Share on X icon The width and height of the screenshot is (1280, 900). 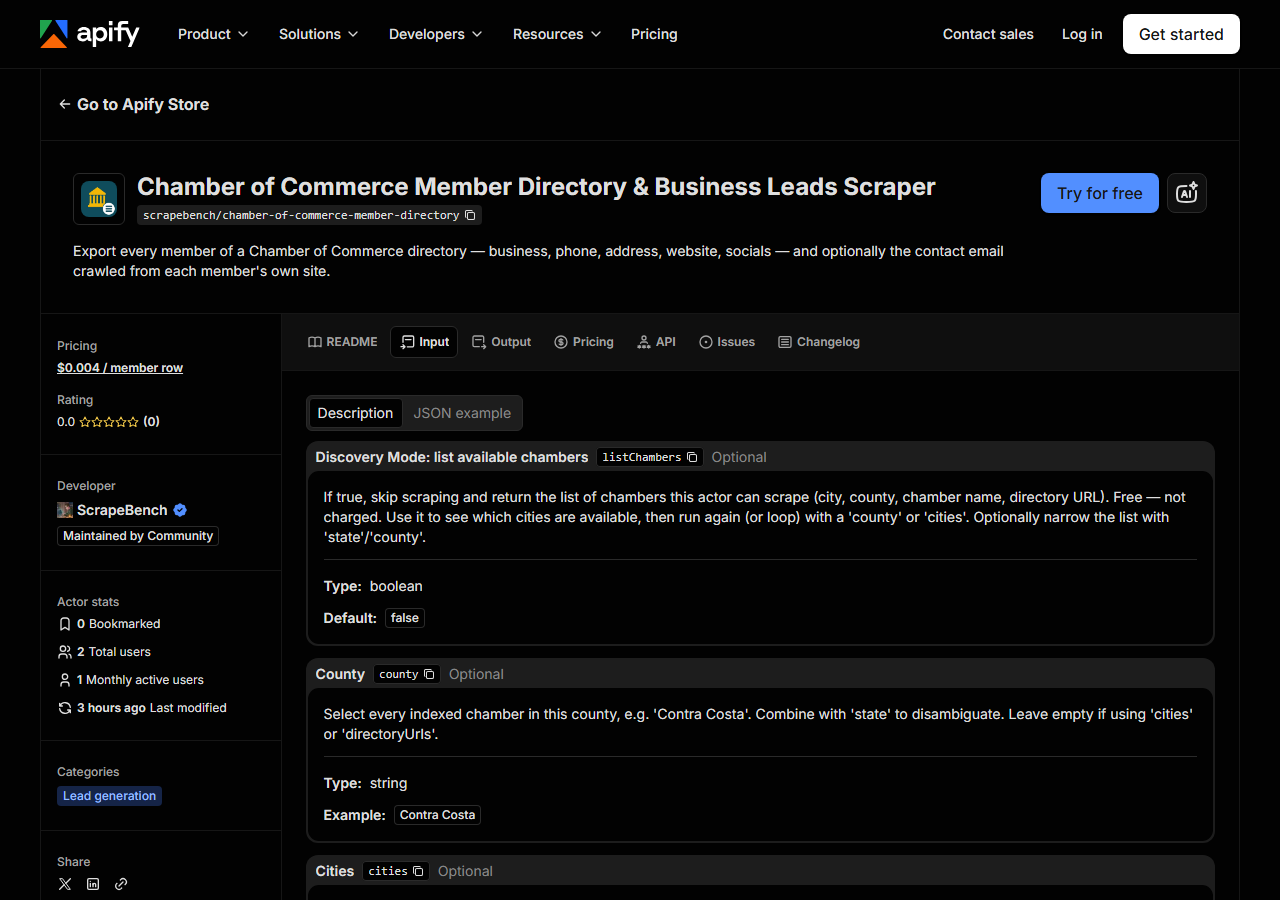click(x=65, y=884)
